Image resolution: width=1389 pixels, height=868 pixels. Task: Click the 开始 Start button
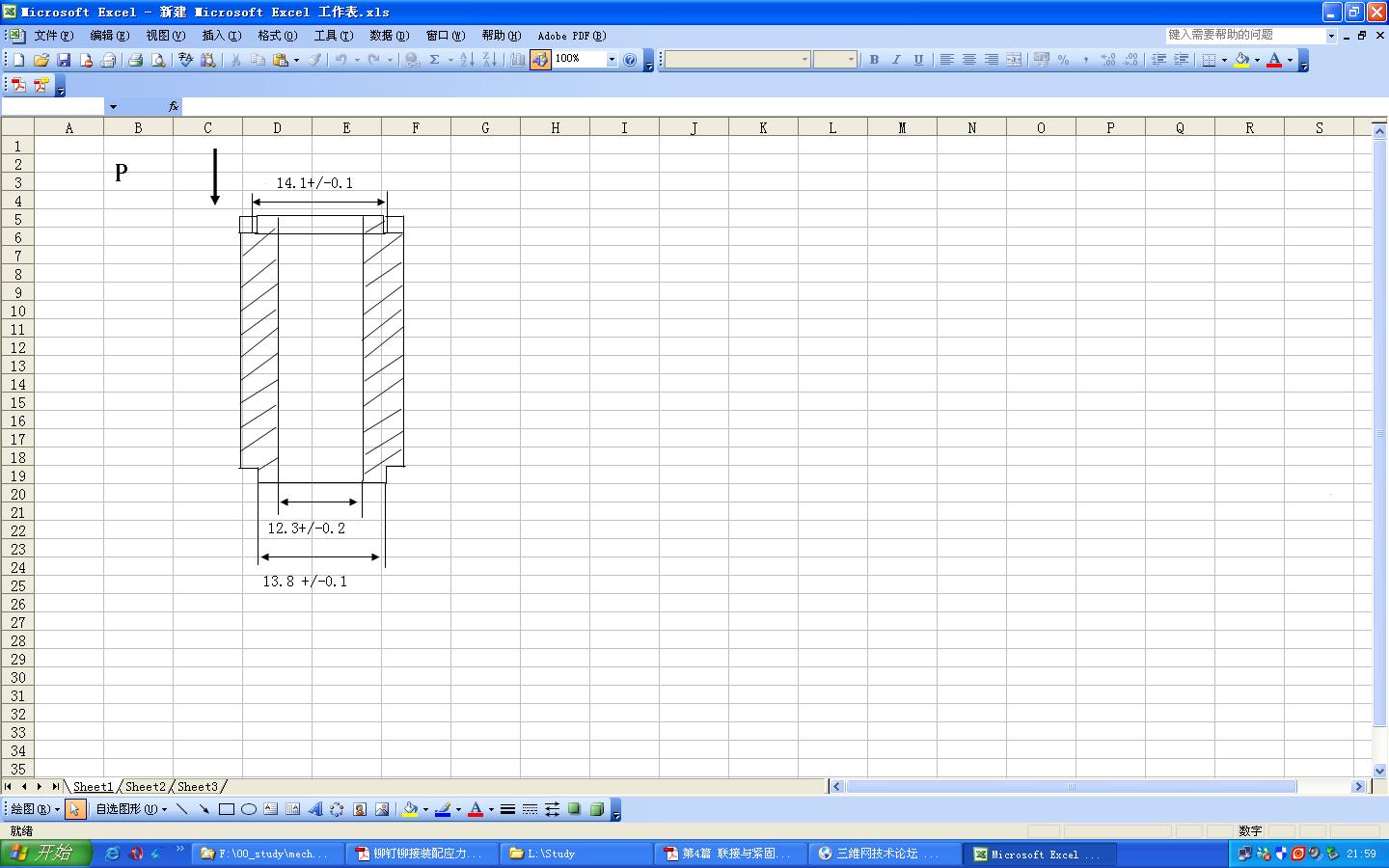(x=45, y=854)
